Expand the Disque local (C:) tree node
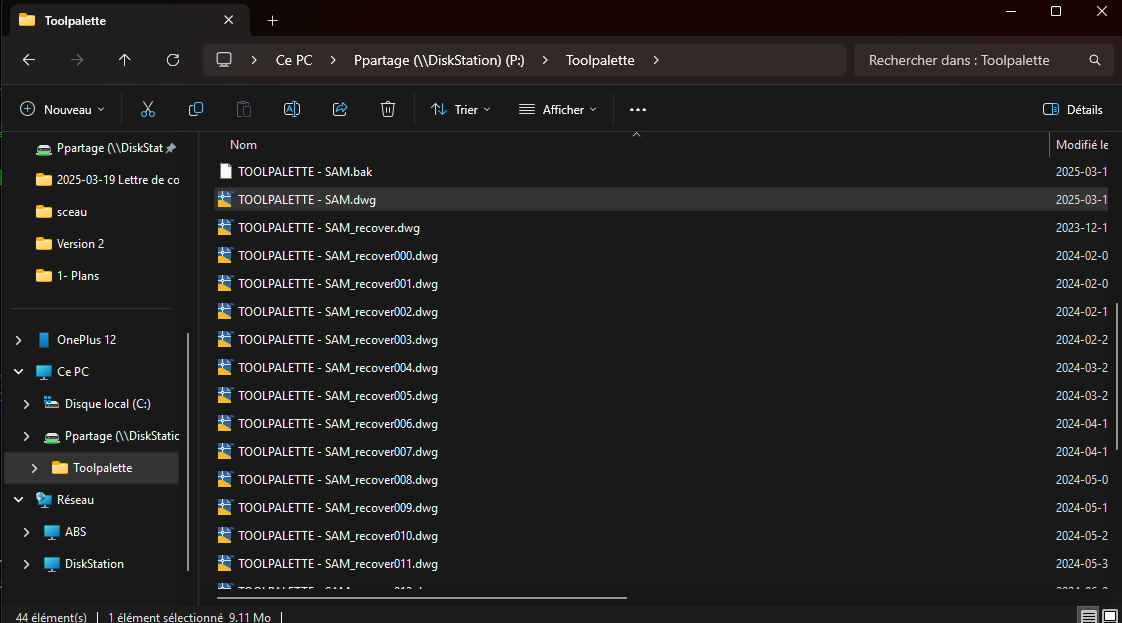This screenshot has width=1122, height=623. (27, 404)
